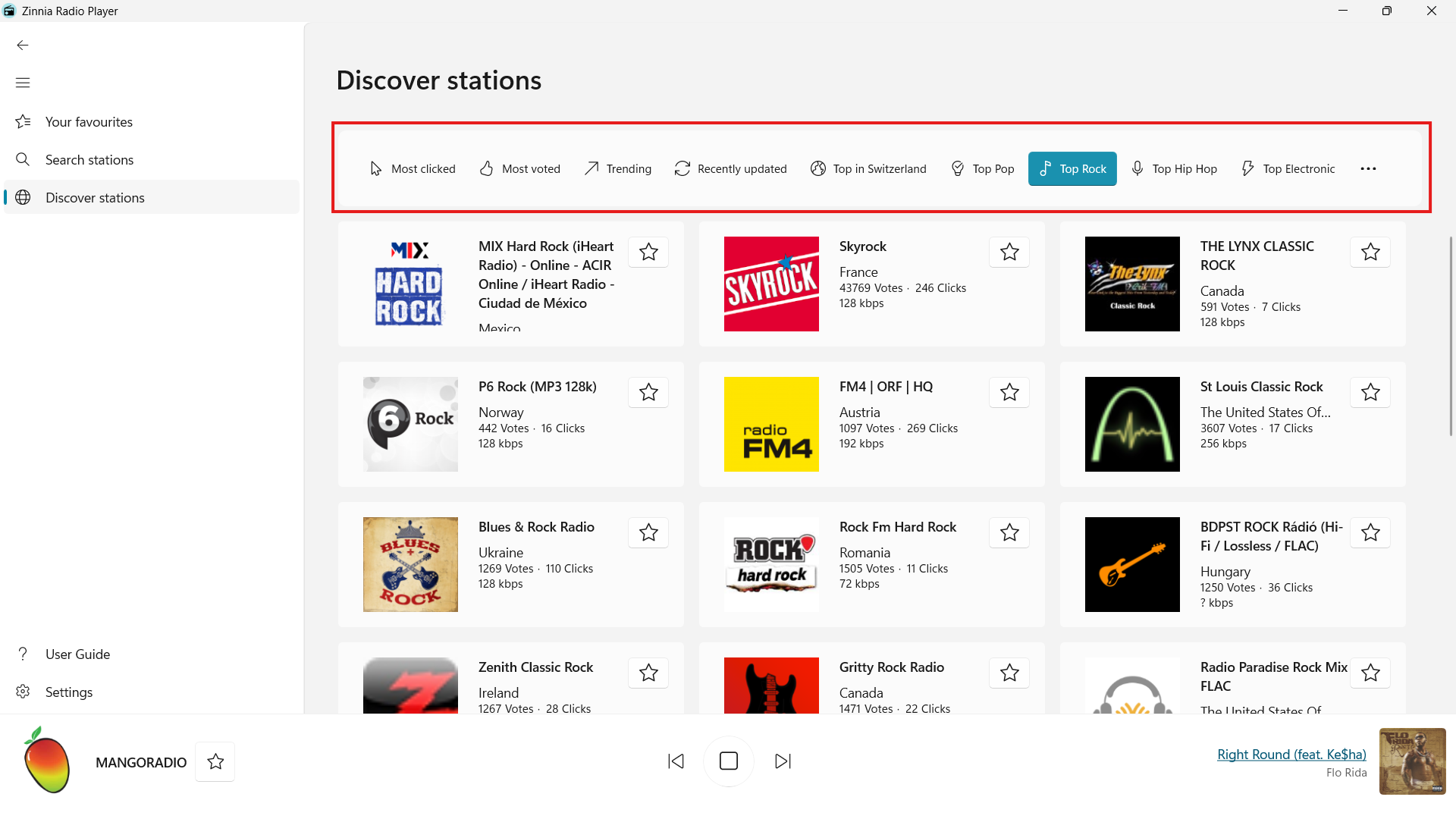Click the MANGORADIO mango logo
This screenshot has height=819, width=1456.
(47, 760)
